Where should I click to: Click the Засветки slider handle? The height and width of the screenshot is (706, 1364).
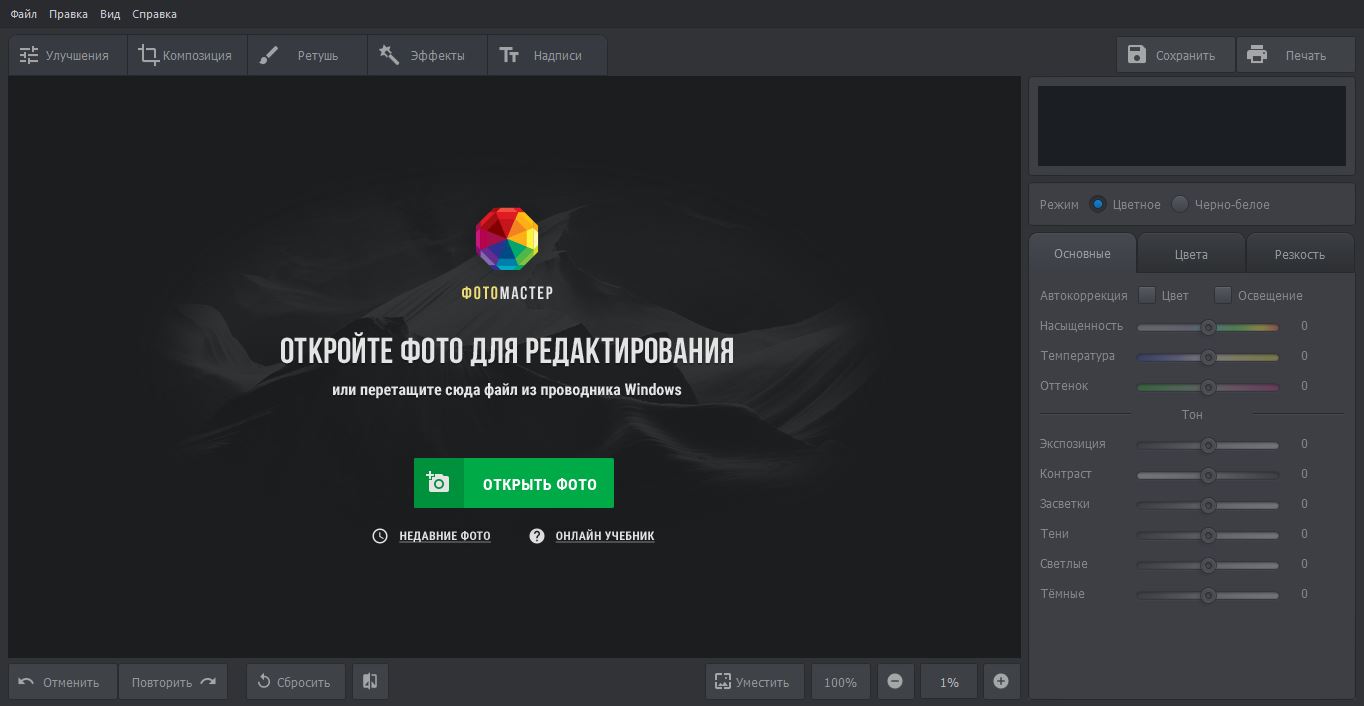(1208, 505)
